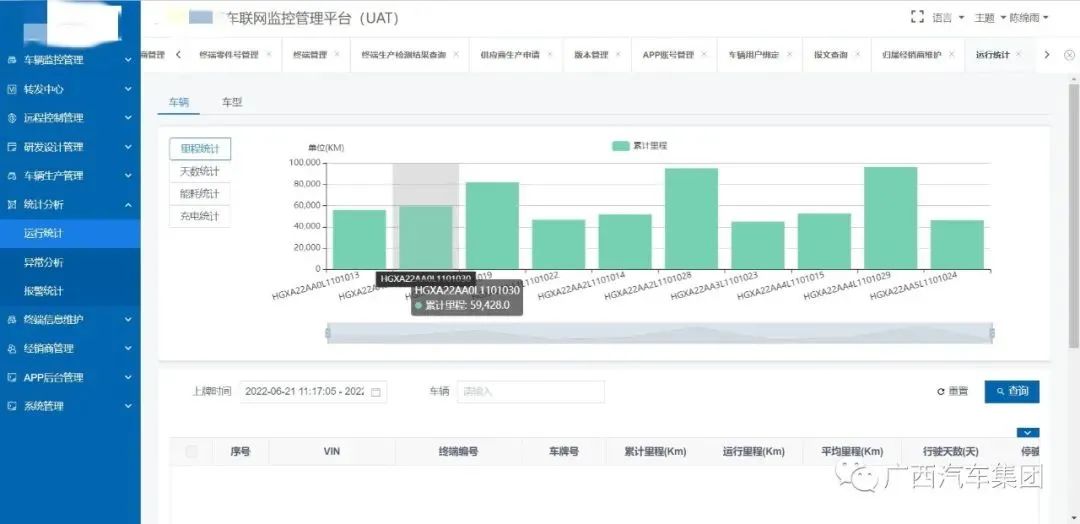Open 运行统计 in the sidebar
The height and width of the screenshot is (524, 1080).
pyautogui.click(x=70, y=233)
